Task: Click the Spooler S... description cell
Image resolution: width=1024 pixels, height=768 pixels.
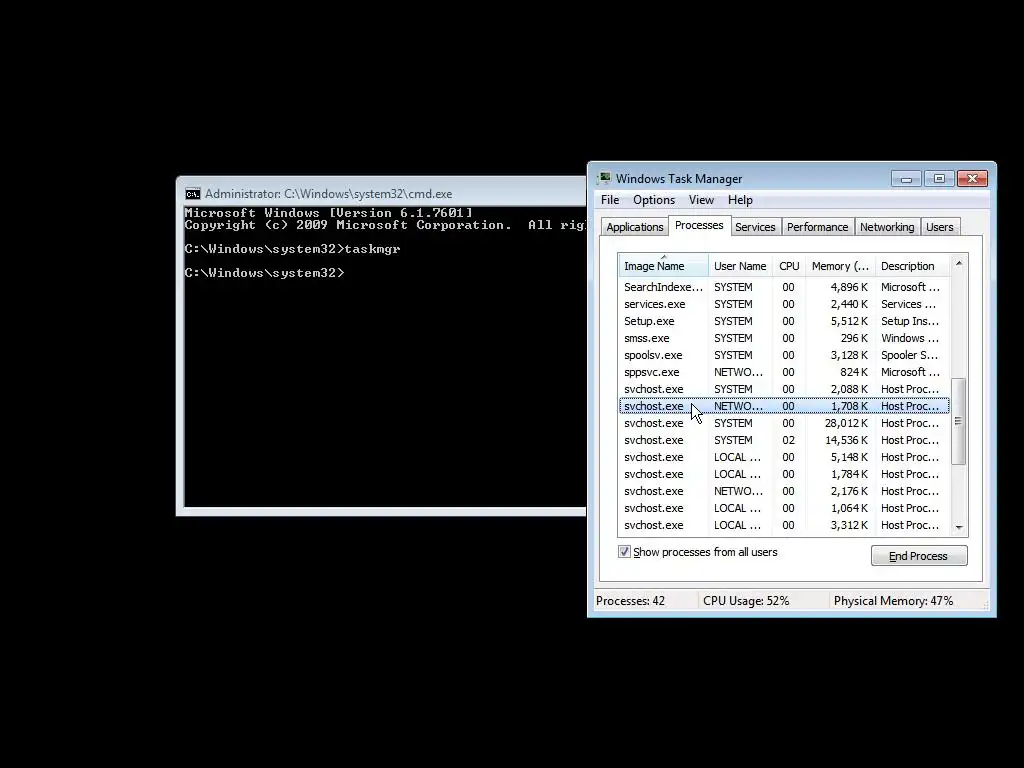Action: [909, 355]
